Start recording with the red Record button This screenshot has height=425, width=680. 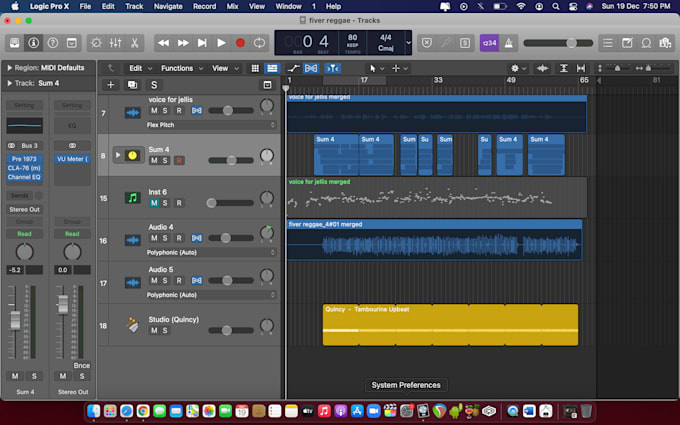240,43
